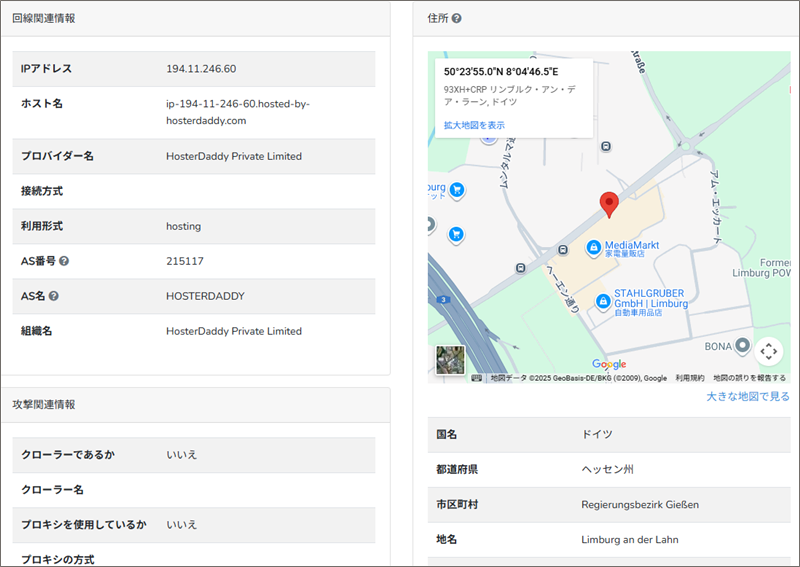Open the map camera controls button
Screen dimensions: 800x567
point(768,351)
